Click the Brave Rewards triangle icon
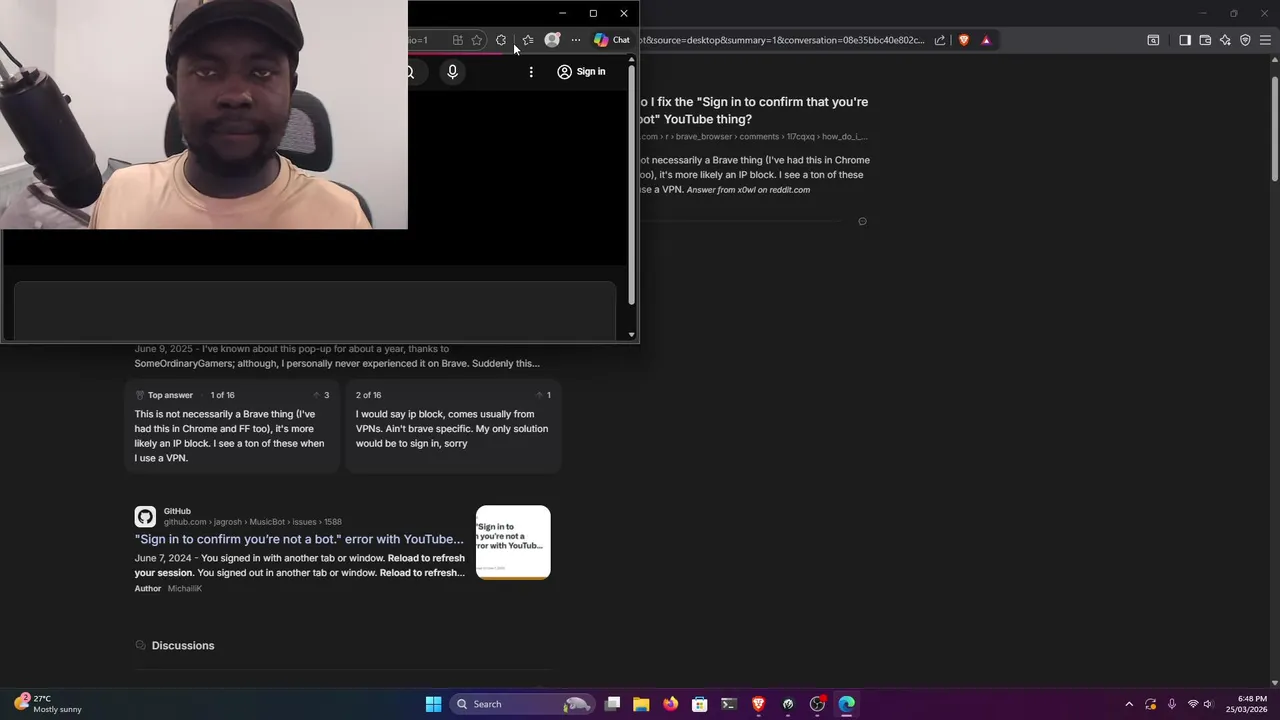The height and width of the screenshot is (720, 1280). [986, 40]
